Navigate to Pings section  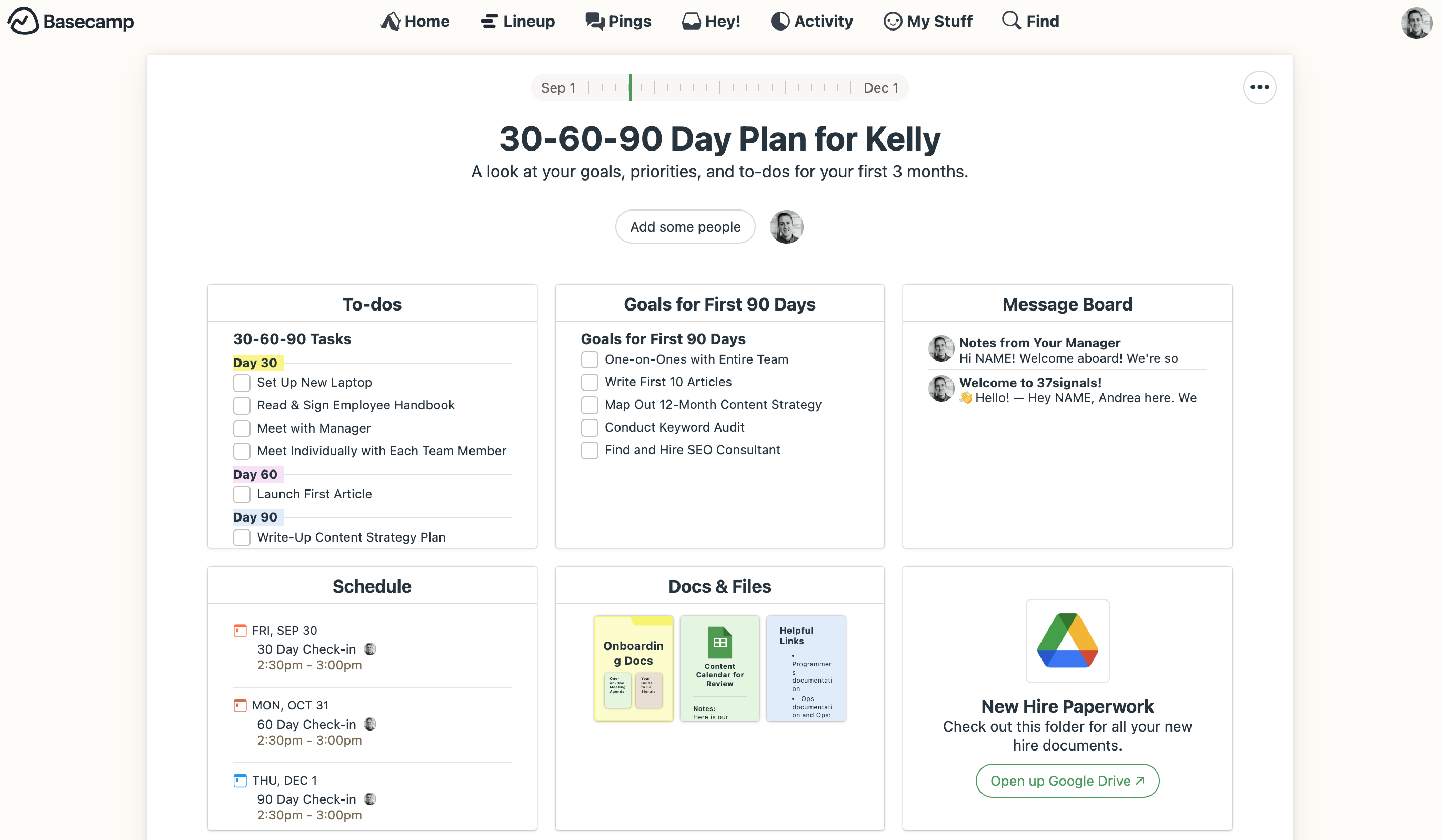pyautogui.click(x=617, y=22)
